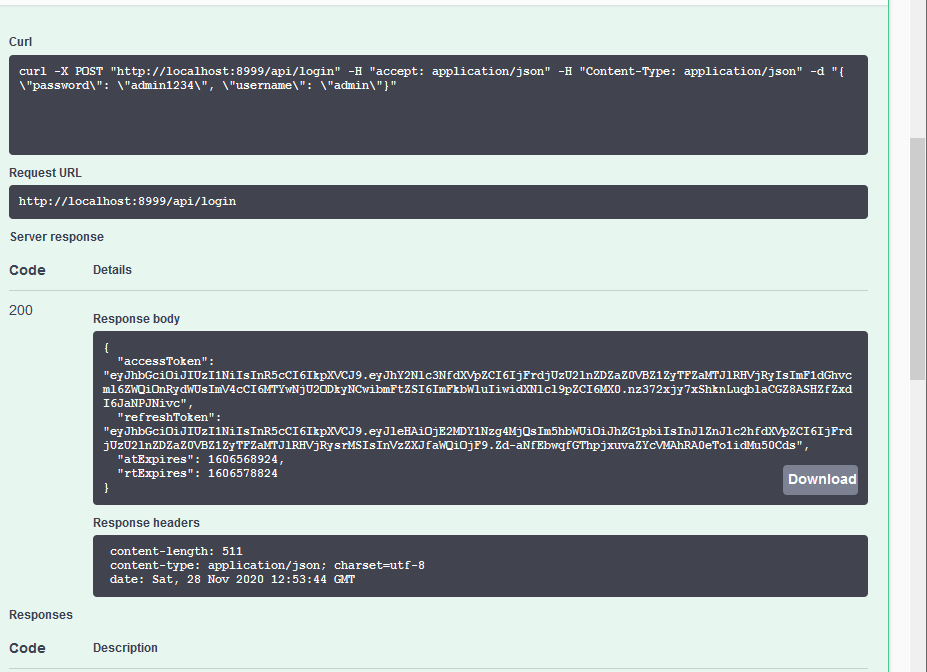Click the Description column header
The width and height of the screenshot is (927, 672).
tap(125, 648)
